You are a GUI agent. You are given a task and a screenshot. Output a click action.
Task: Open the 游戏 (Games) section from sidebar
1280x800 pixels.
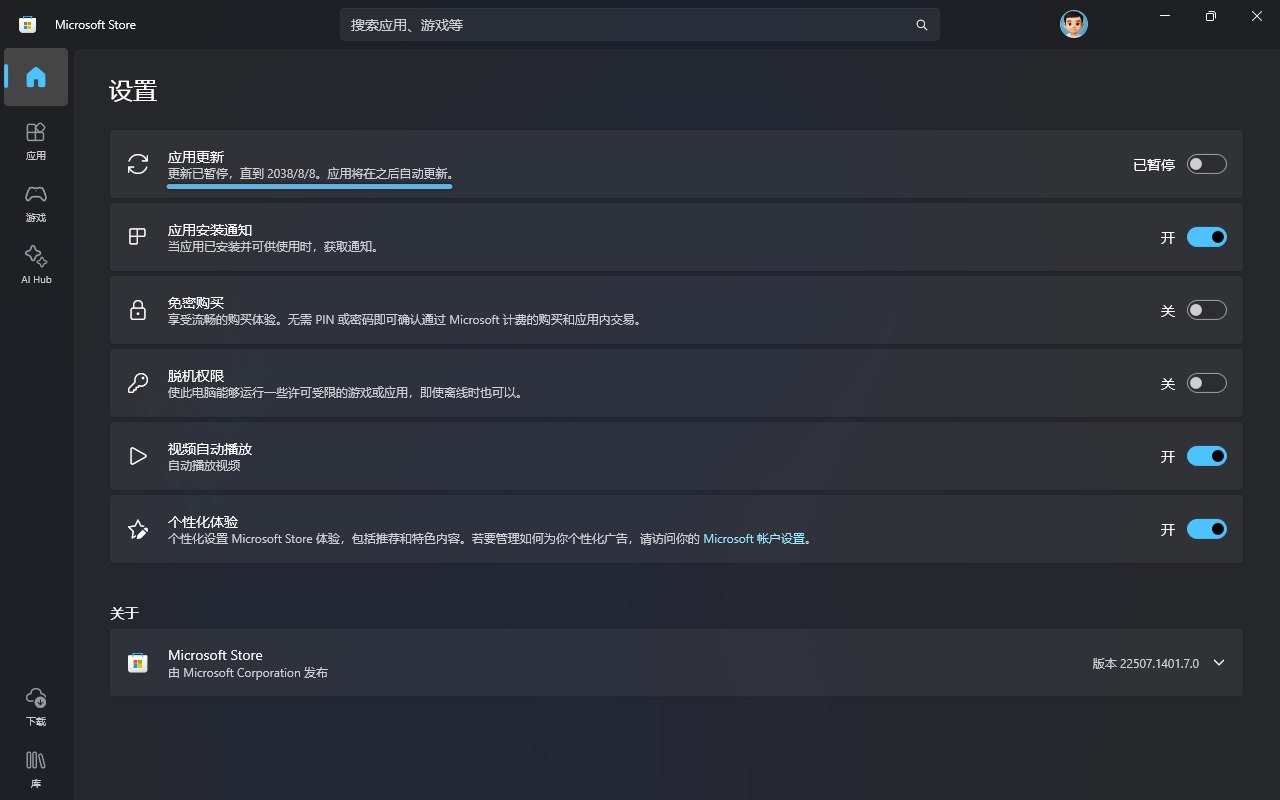click(35, 202)
